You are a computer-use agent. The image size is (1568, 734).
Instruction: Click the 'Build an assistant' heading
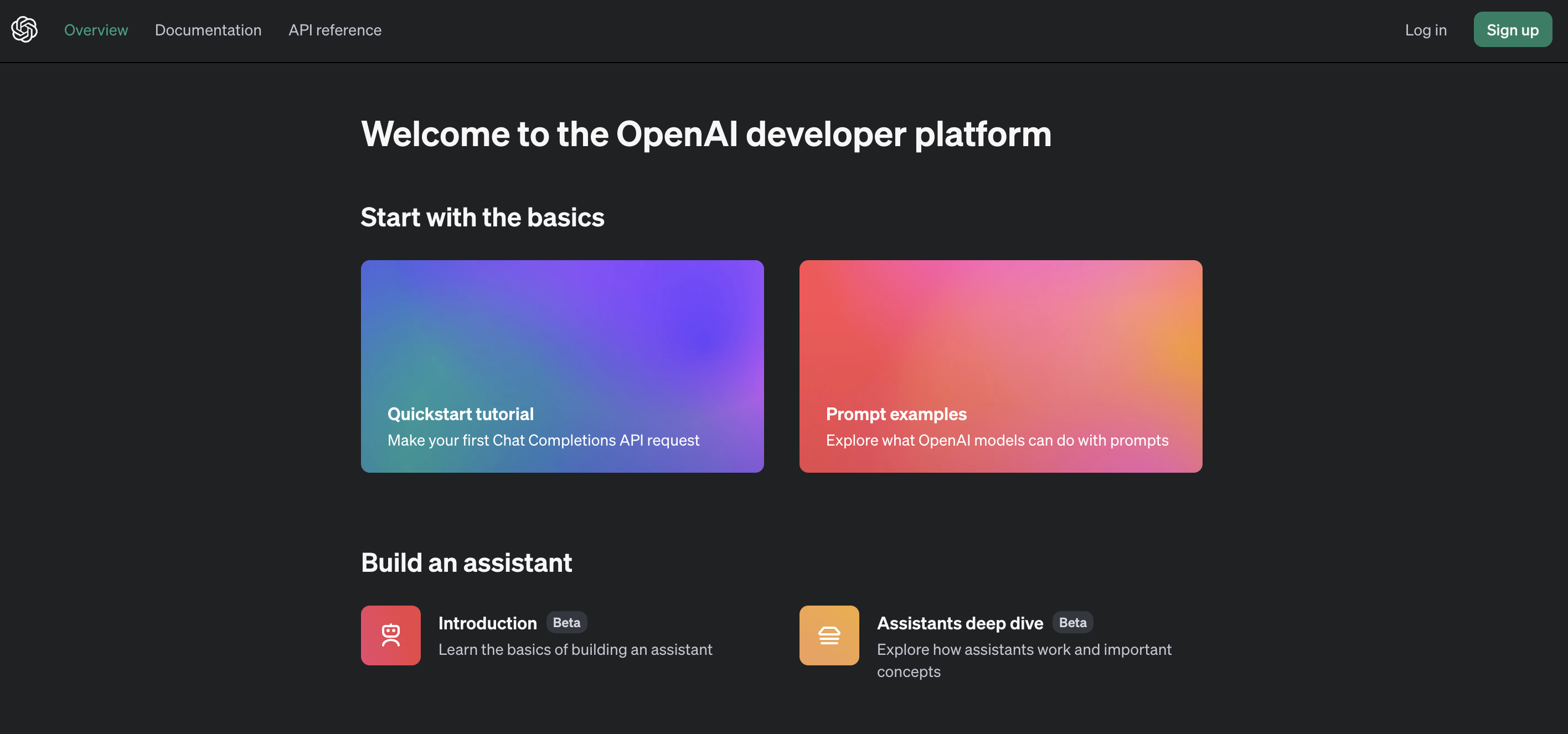(466, 562)
